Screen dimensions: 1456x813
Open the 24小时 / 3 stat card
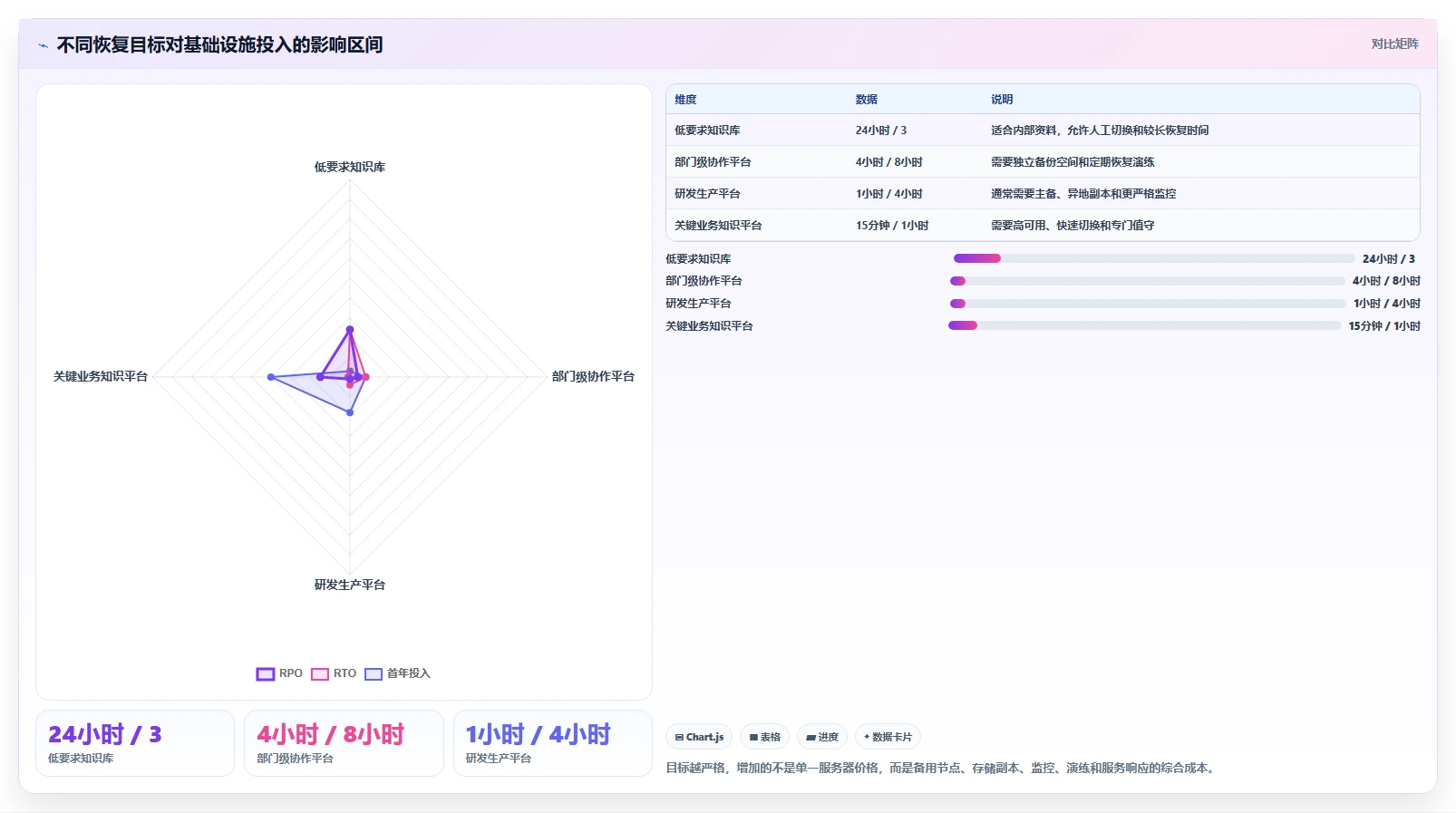point(135,743)
